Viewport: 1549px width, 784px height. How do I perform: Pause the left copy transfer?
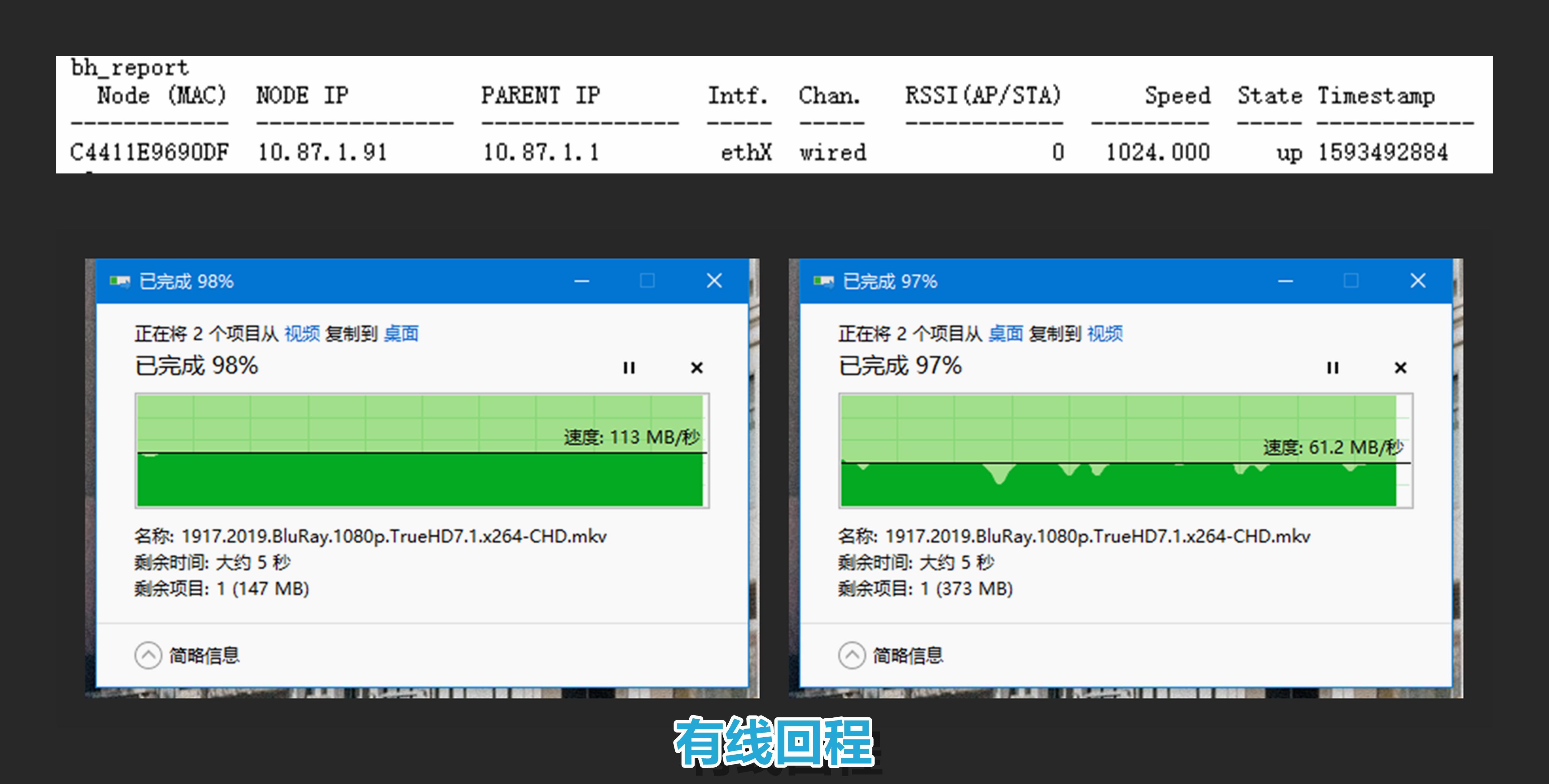coord(629,367)
